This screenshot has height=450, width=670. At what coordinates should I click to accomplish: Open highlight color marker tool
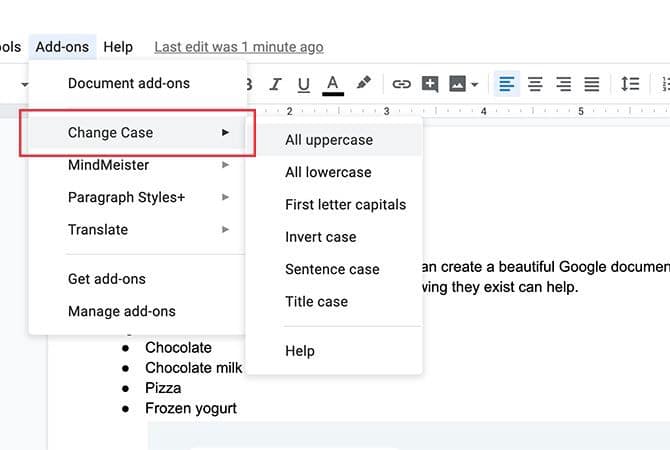coord(363,83)
